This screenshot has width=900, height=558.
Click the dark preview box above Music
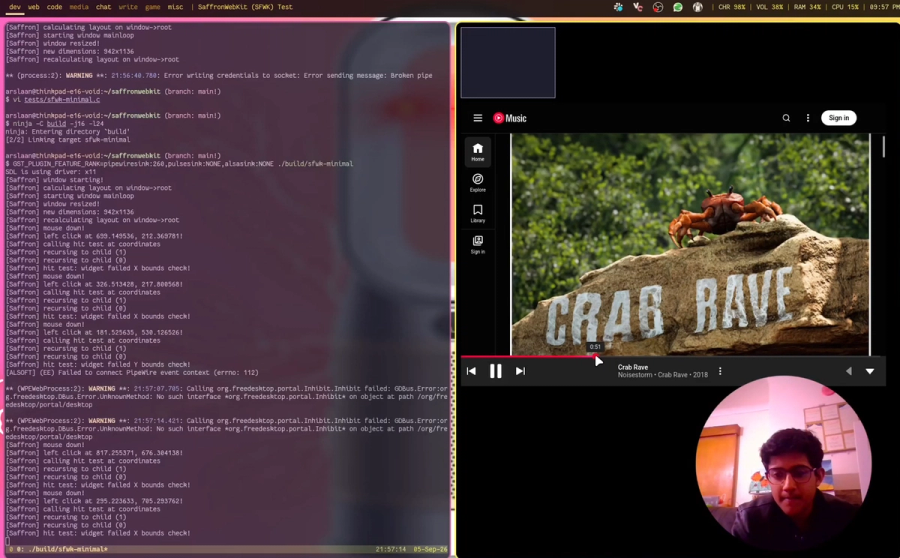(508, 63)
